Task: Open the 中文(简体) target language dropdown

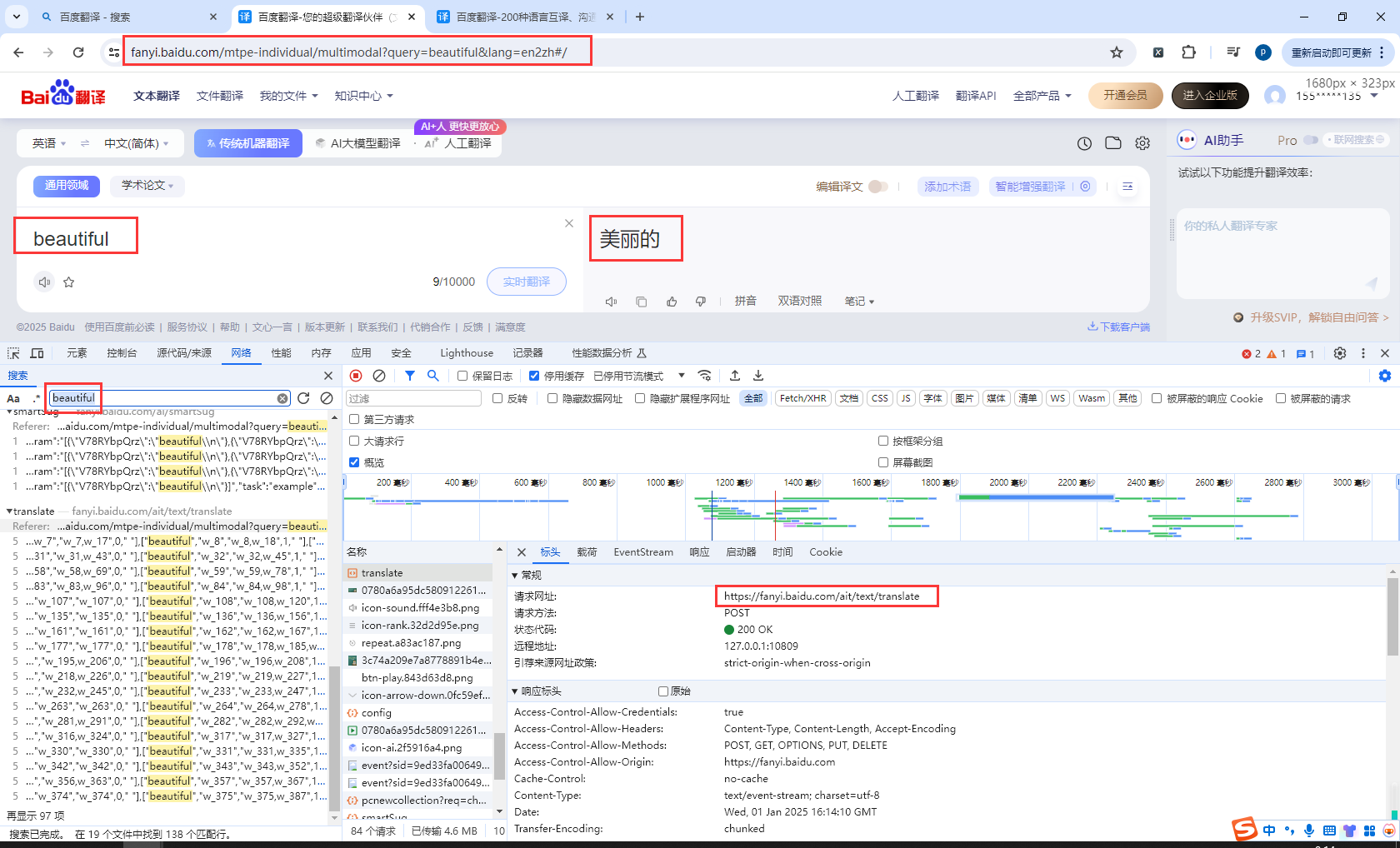Action: click(136, 143)
